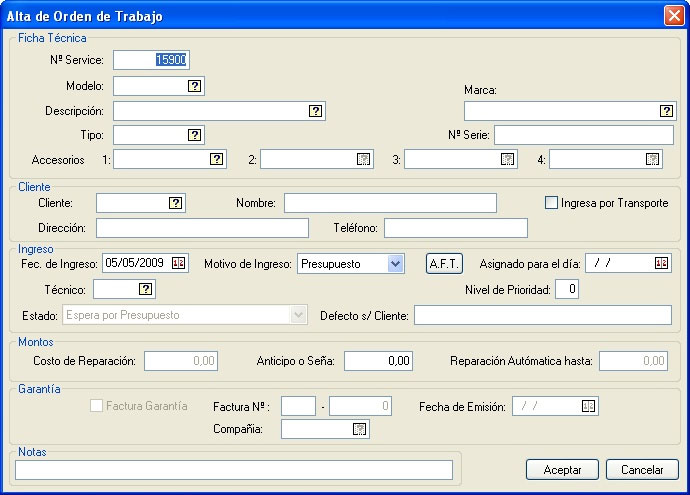Click the Cancelar button
The height and width of the screenshot is (495, 690).
click(x=642, y=470)
